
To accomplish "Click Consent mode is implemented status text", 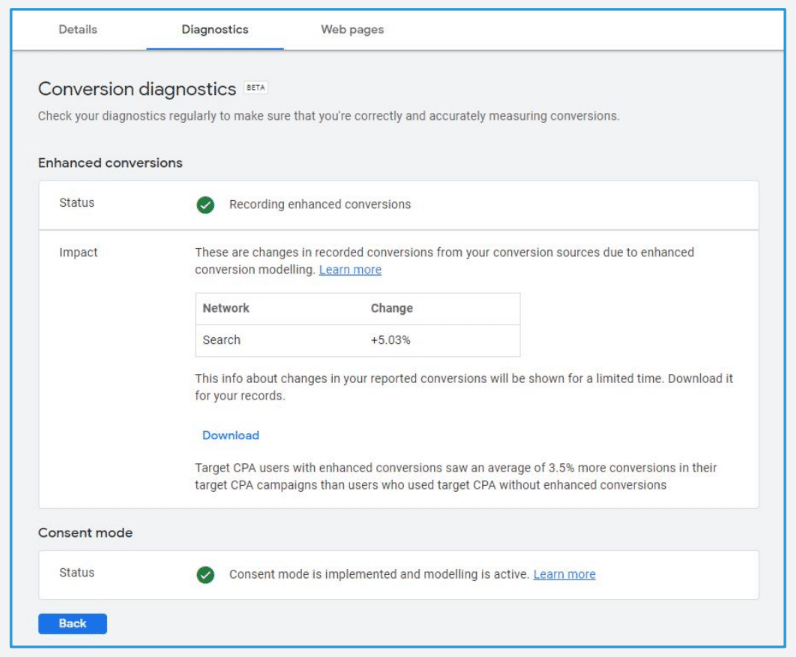I will click(379, 574).
